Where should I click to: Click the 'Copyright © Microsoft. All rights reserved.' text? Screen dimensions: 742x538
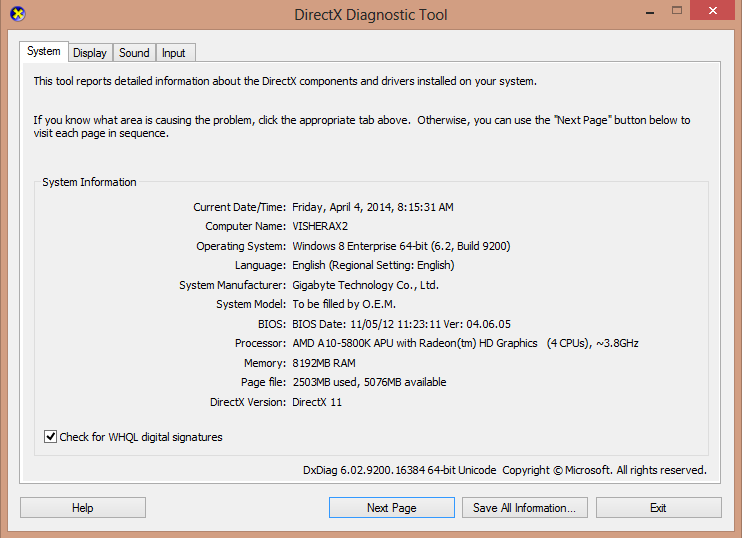click(x=604, y=470)
